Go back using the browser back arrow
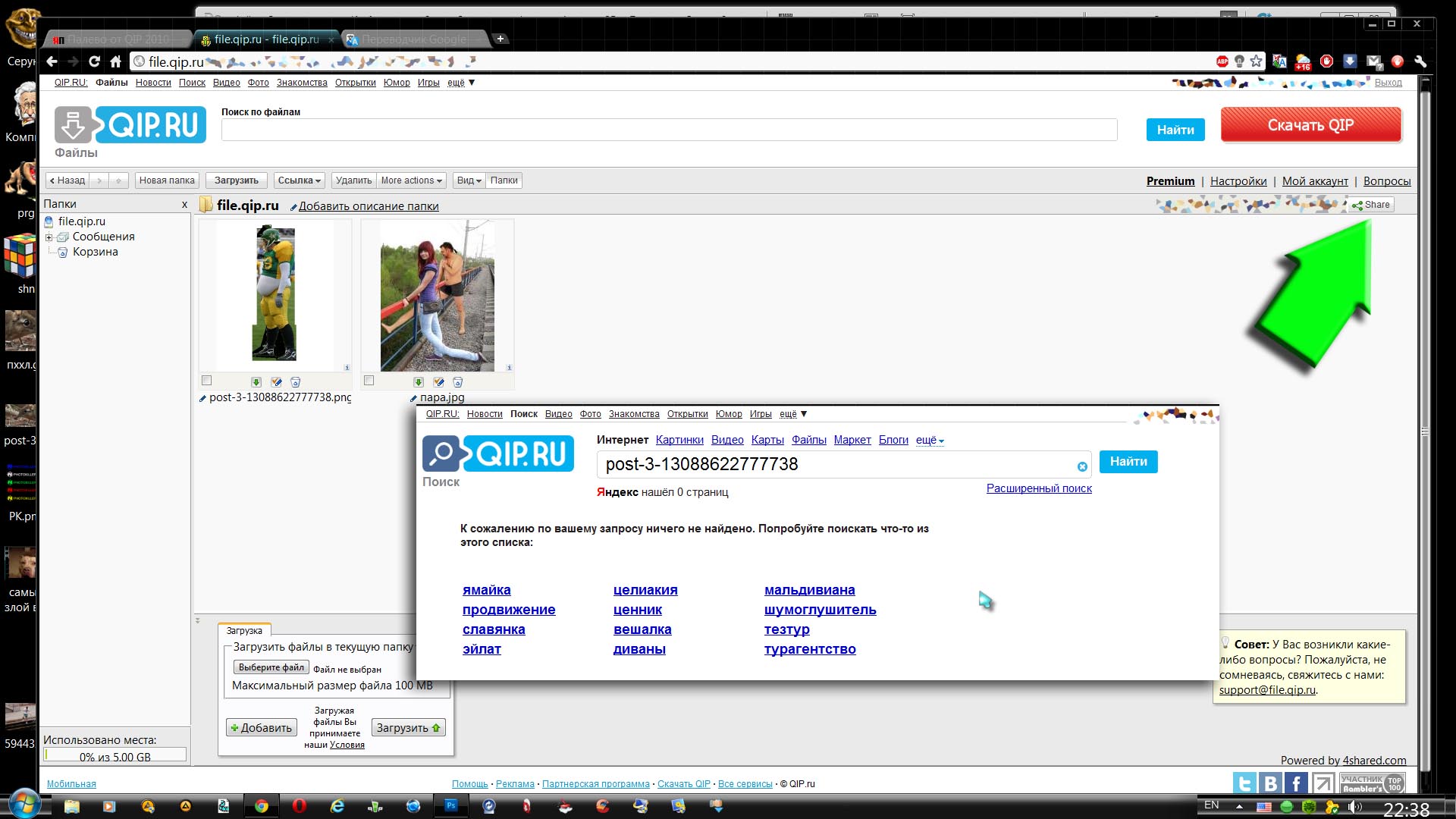The width and height of the screenshot is (1456, 819). pyautogui.click(x=52, y=61)
